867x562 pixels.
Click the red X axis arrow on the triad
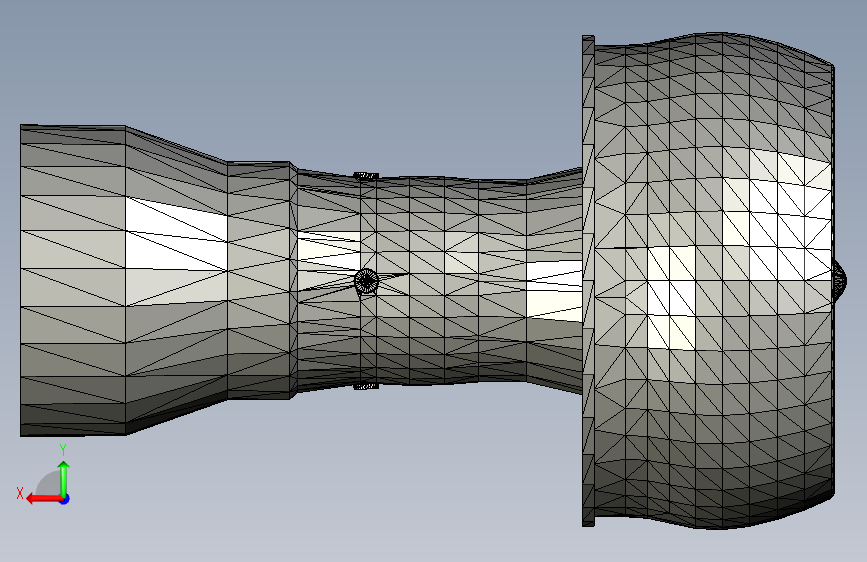pos(43,499)
